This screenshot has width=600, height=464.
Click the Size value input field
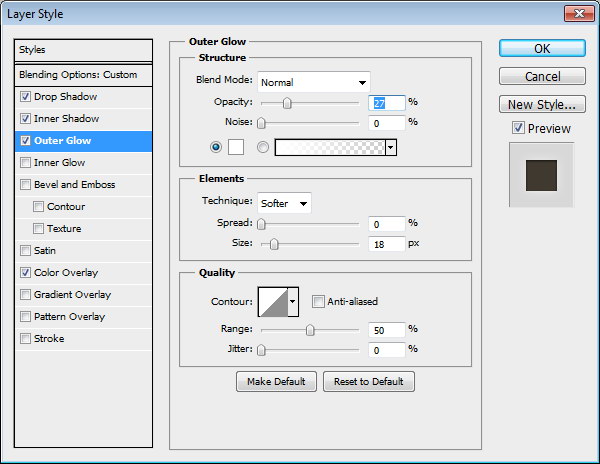pos(385,244)
